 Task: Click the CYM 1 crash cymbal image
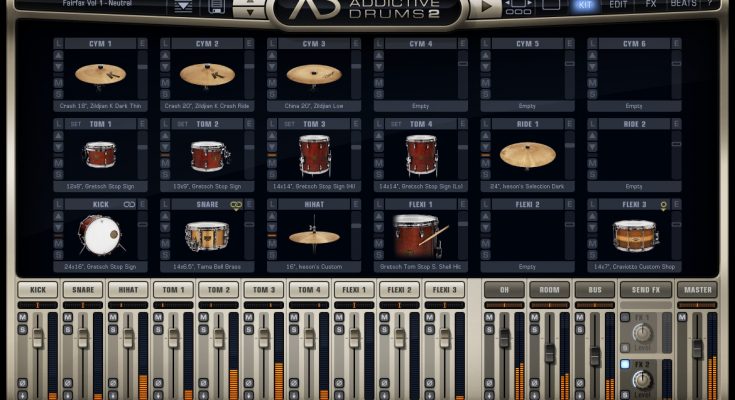point(99,73)
